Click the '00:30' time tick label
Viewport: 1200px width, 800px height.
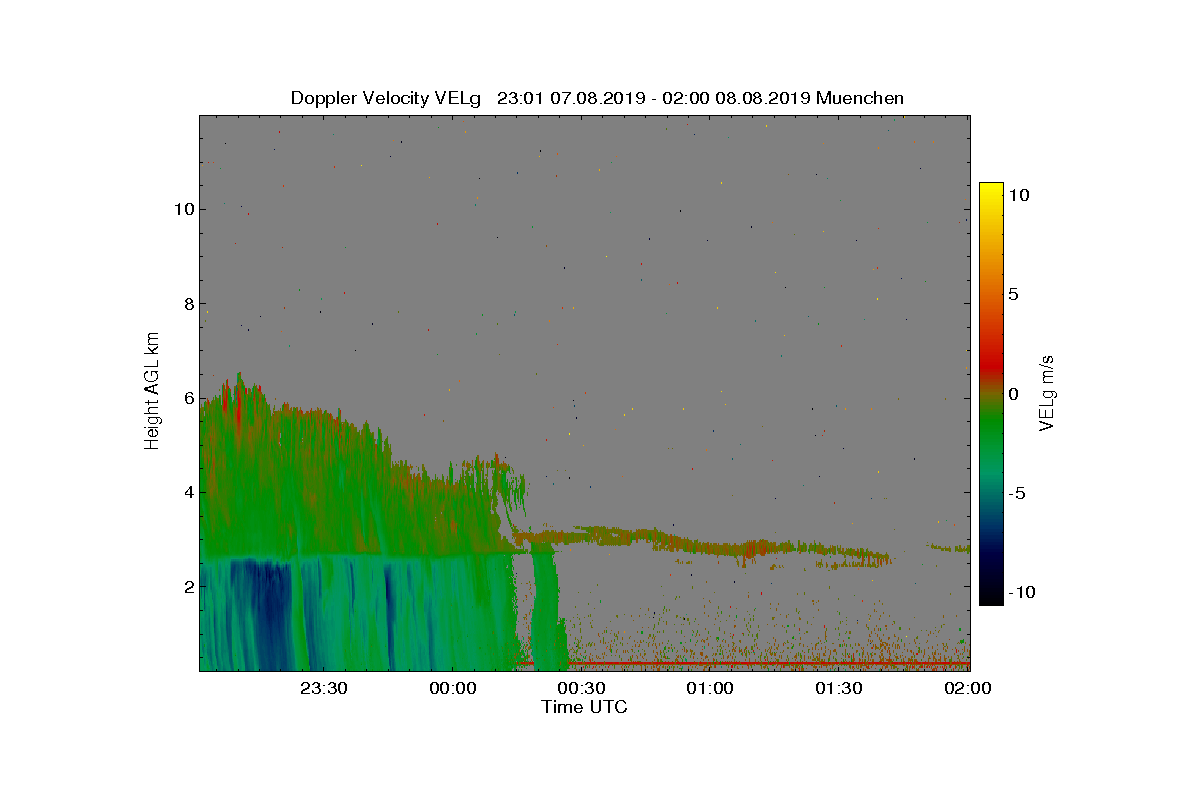582,688
